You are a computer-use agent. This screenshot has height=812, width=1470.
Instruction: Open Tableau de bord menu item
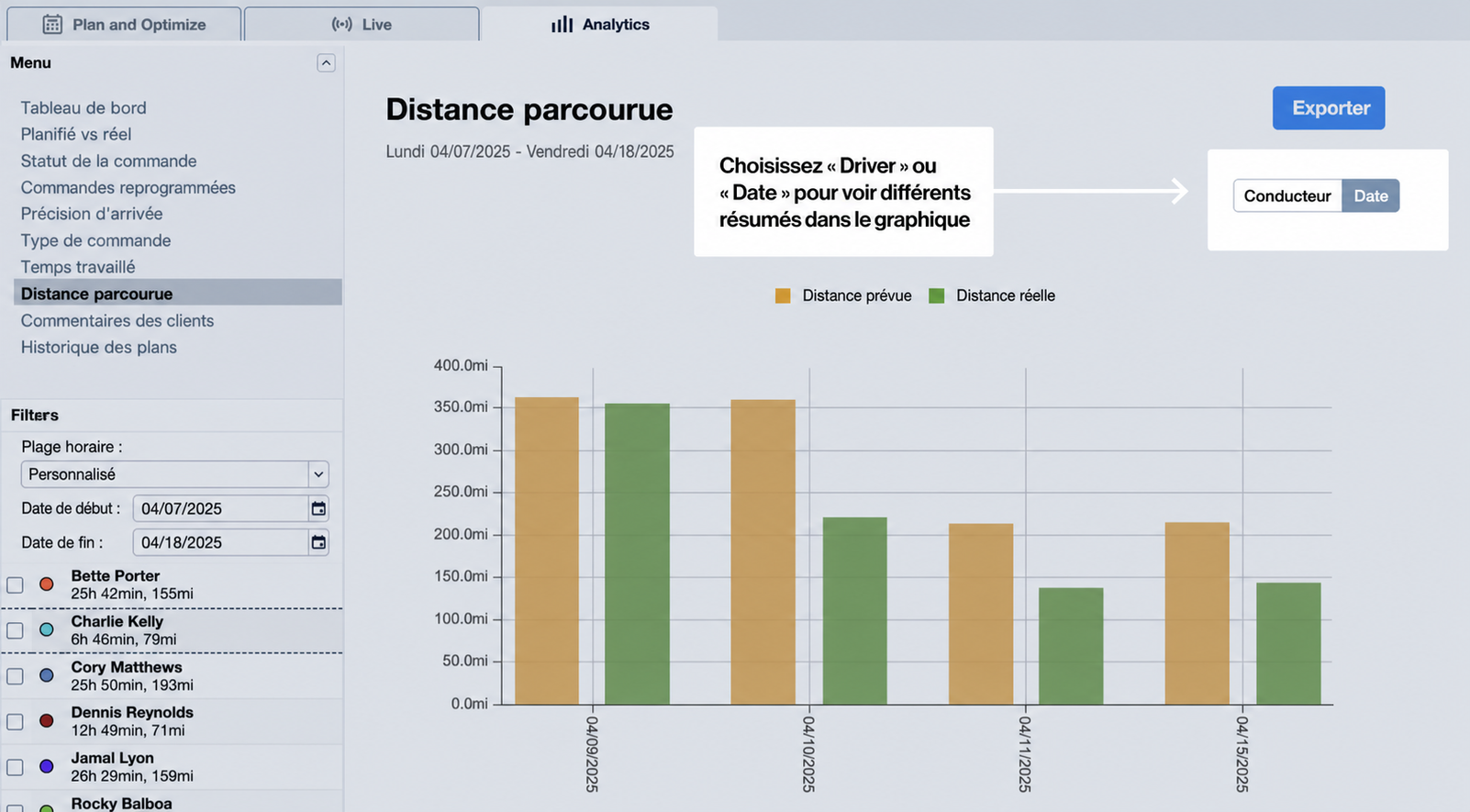tap(84, 107)
